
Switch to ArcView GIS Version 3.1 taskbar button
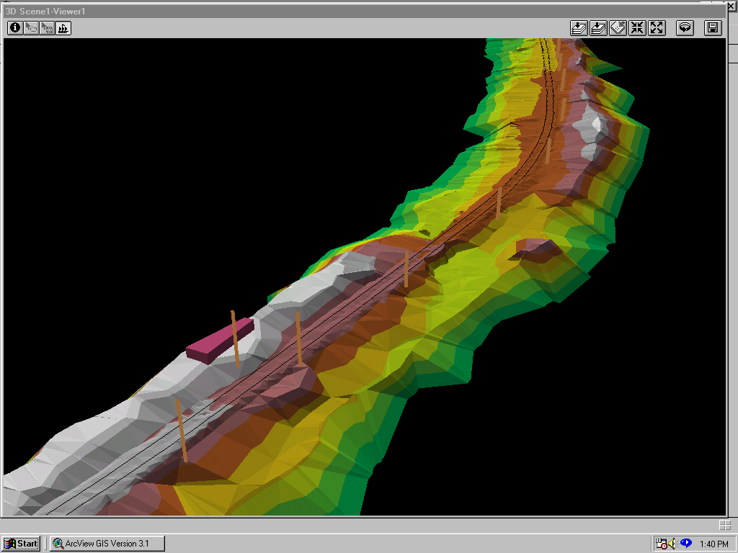pos(107,544)
